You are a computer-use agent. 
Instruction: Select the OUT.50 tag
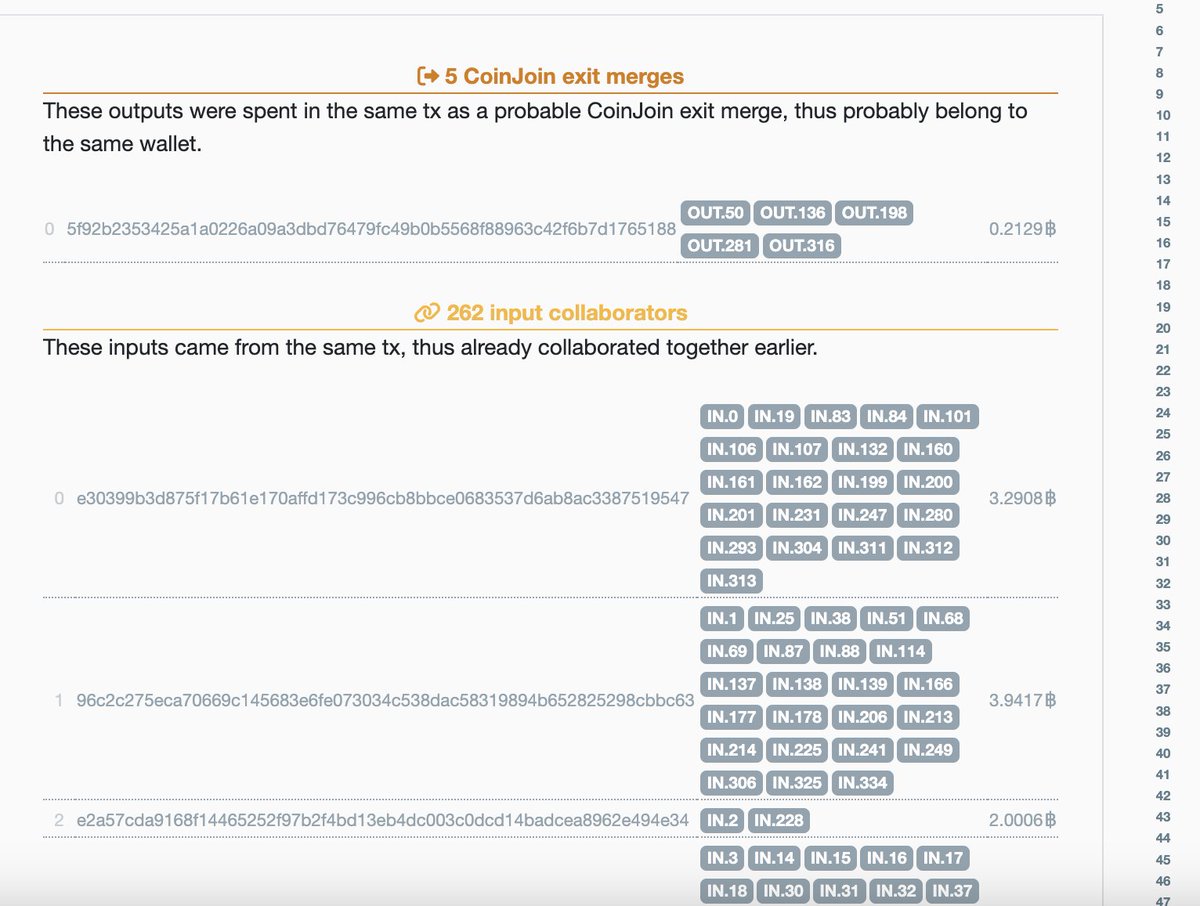coord(714,213)
